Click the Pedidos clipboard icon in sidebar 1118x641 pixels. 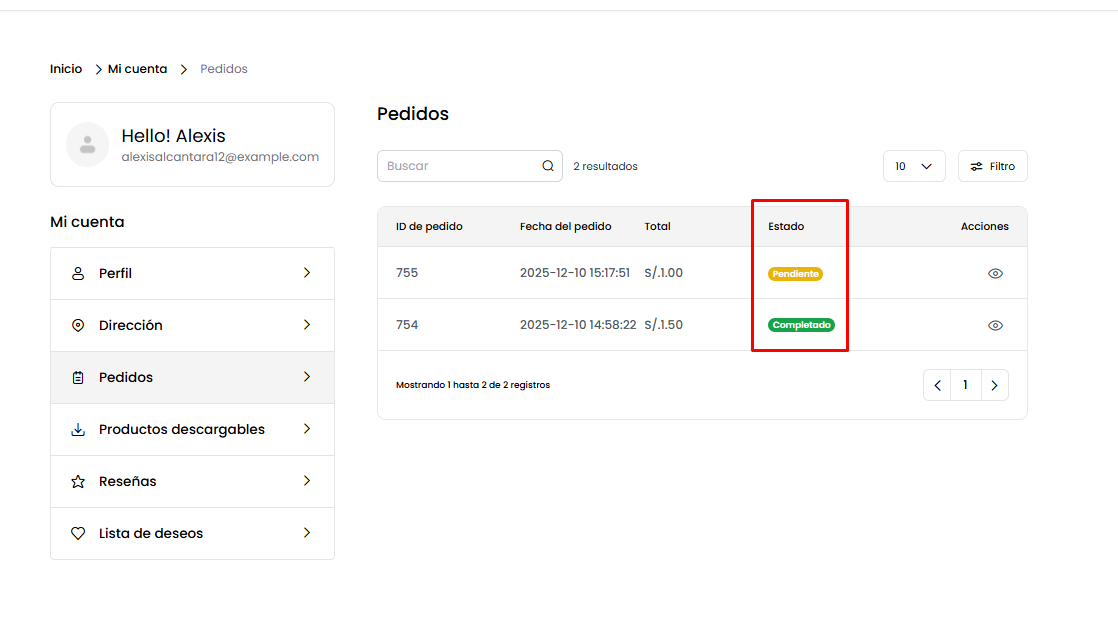78,378
